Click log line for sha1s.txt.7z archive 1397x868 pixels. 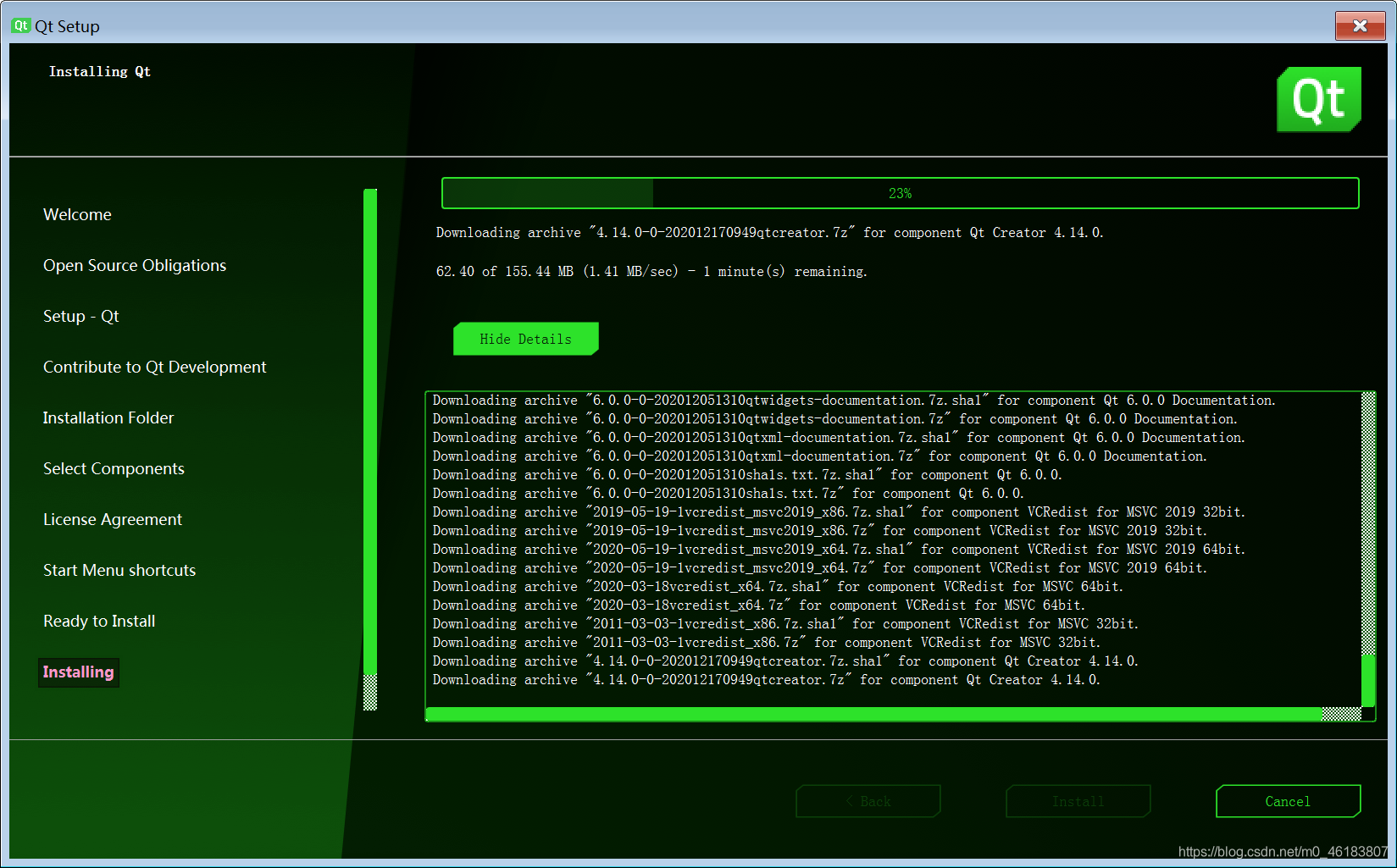[728, 493]
